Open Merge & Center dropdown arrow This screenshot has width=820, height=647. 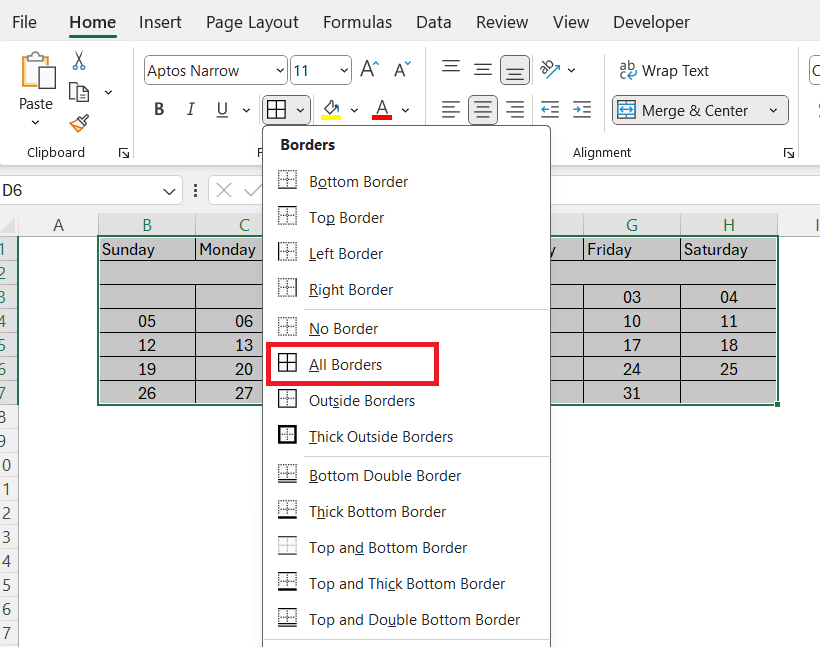pos(773,110)
